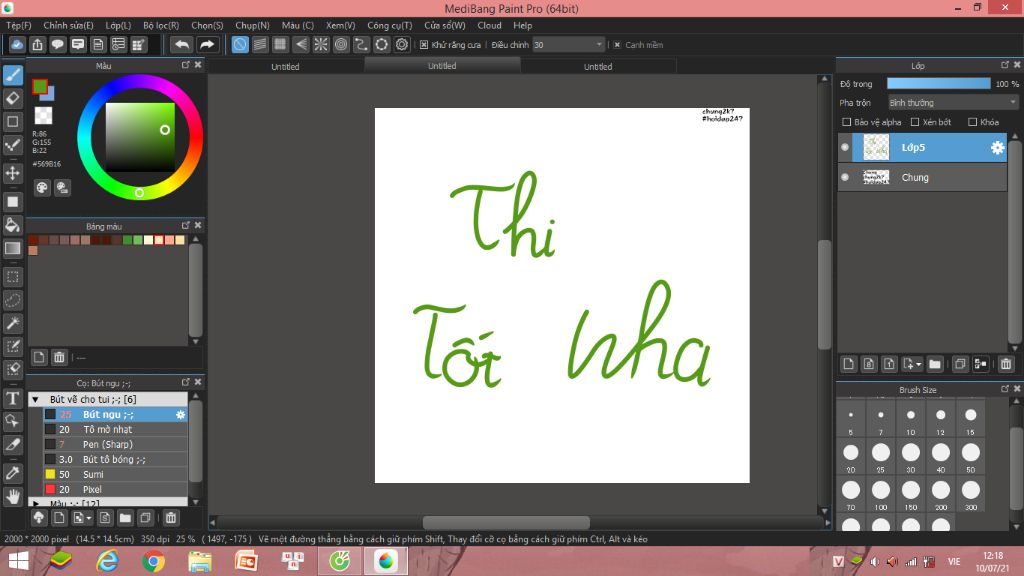
Task: Pick the green swatch in Bảng màu
Action: click(x=127, y=240)
